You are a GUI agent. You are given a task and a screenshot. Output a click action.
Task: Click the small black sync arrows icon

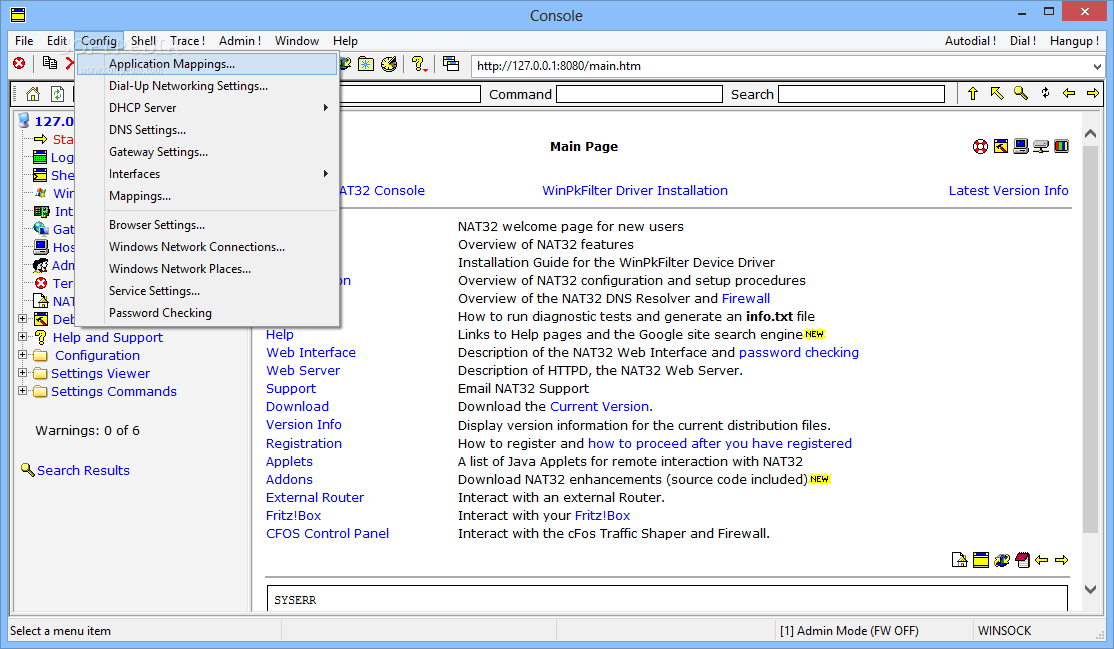1045,93
